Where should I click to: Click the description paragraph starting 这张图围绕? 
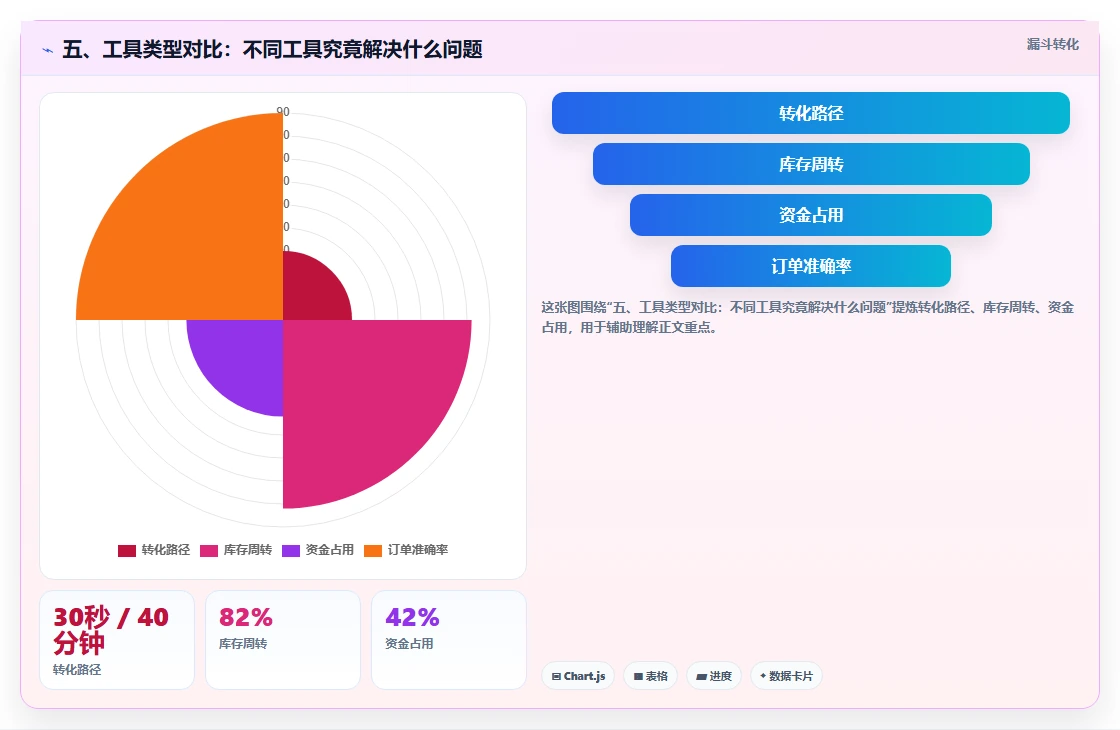pyautogui.click(x=807, y=317)
